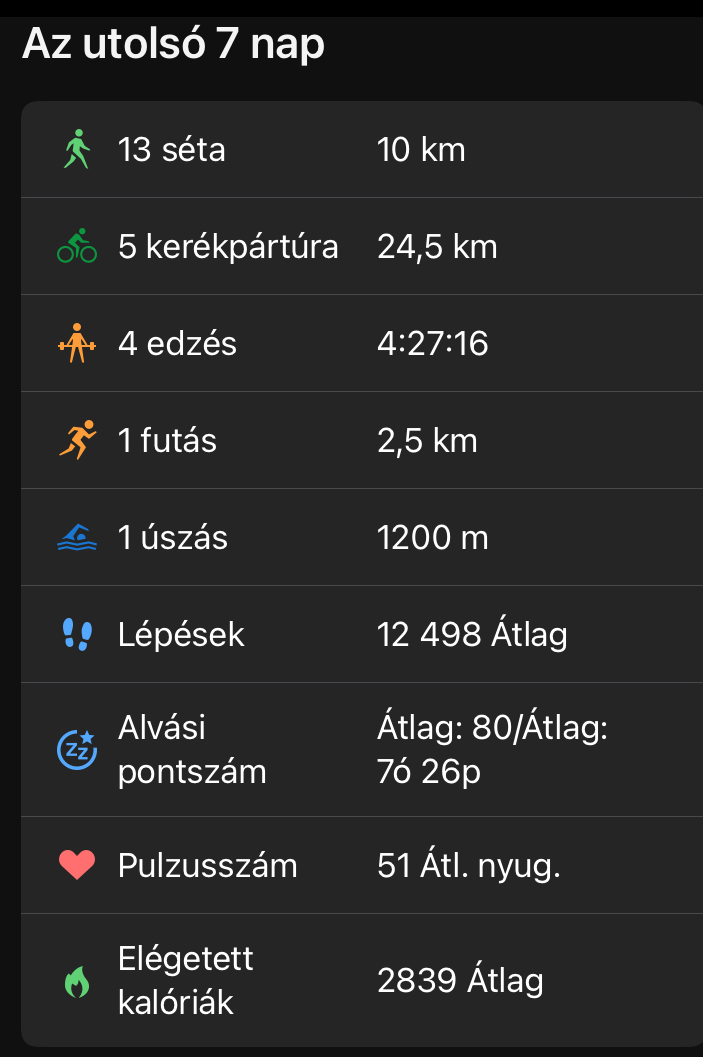This screenshot has height=1057, width=703.
Task: Select the 'Lépések' steps label
Action: [x=181, y=634]
